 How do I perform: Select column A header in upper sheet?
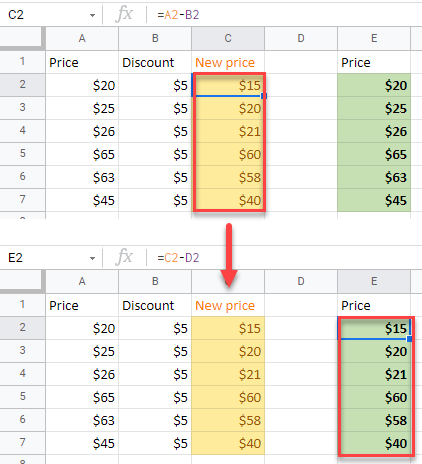point(82,38)
